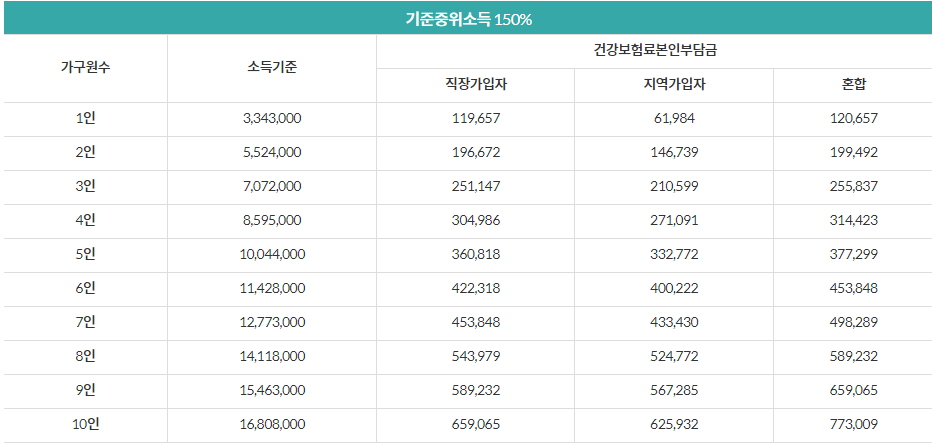Click the 1인 row label
This screenshot has width=932, height=444.
tap(86, 118)
